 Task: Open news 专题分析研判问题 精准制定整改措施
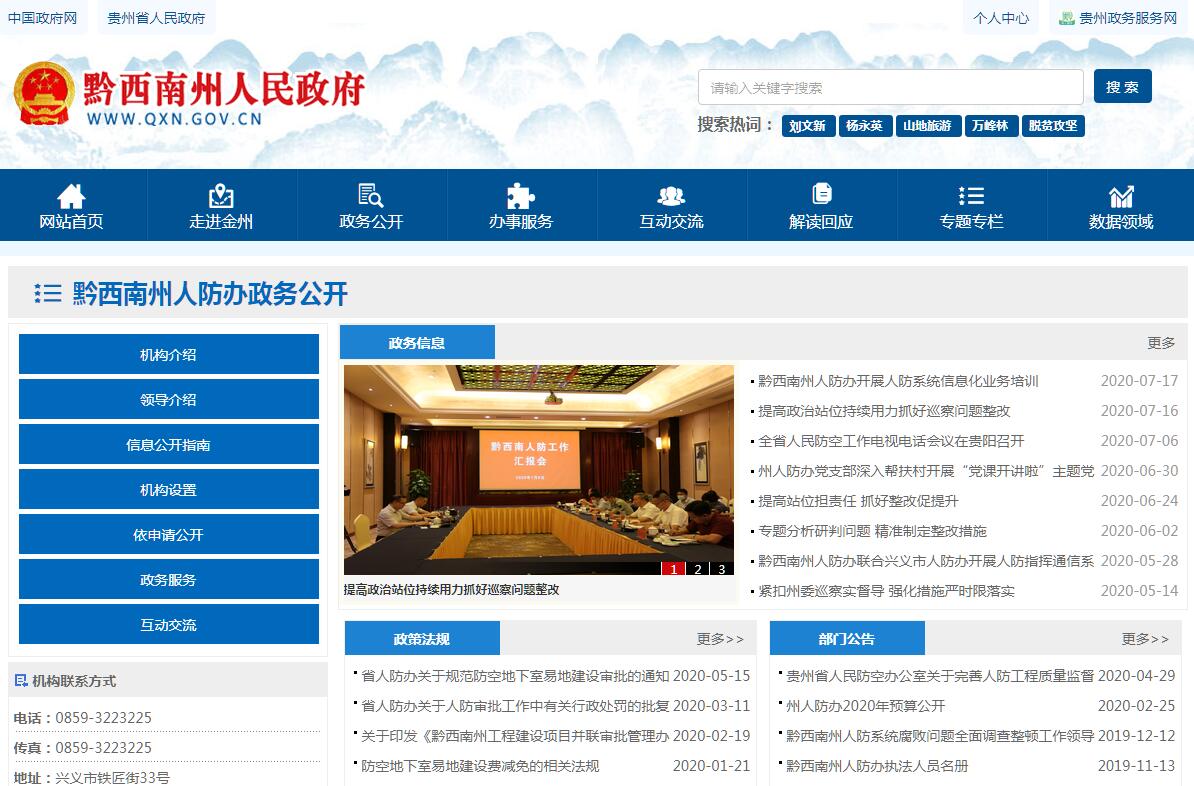tap(872, 531)
